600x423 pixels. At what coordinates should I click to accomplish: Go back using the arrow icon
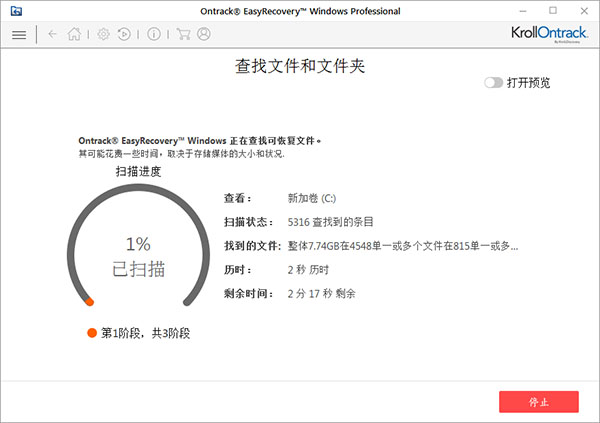pyautogui.click(x=52, y=34)
